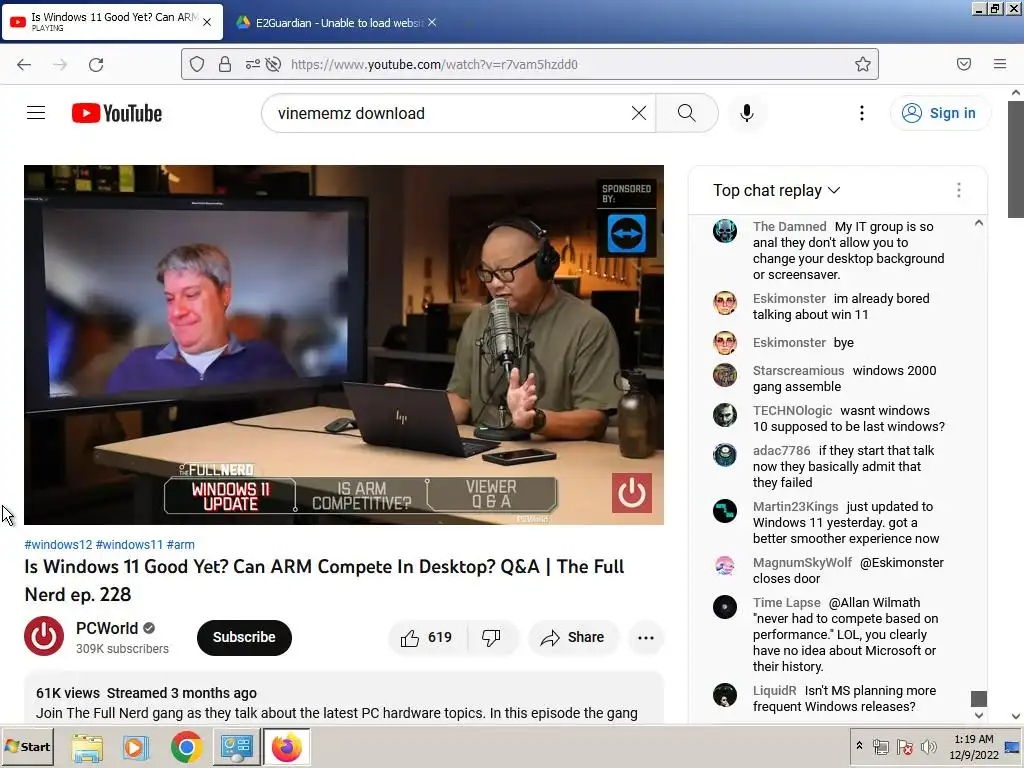The height and width of the screenshot is (768, 1024).
Task: Expand Top chat replay dropdown
Action: click(776, 190)
